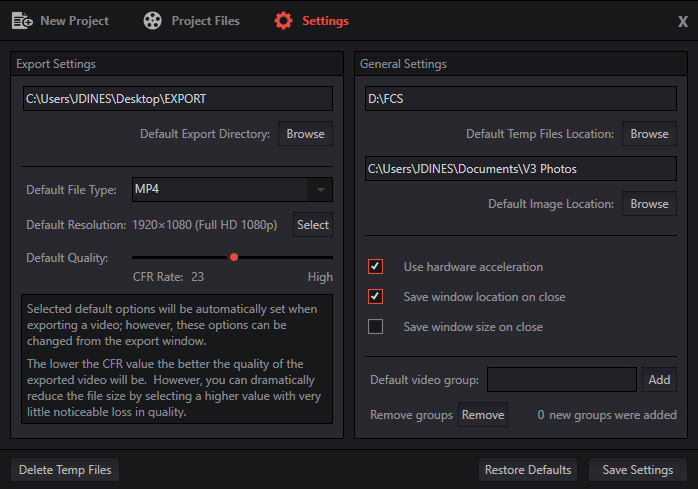Image resolution: width=698 pixels, height=489 pixels.
Task: Open the New Project tab
Action: pyautogui.click(x=60, y=21)
